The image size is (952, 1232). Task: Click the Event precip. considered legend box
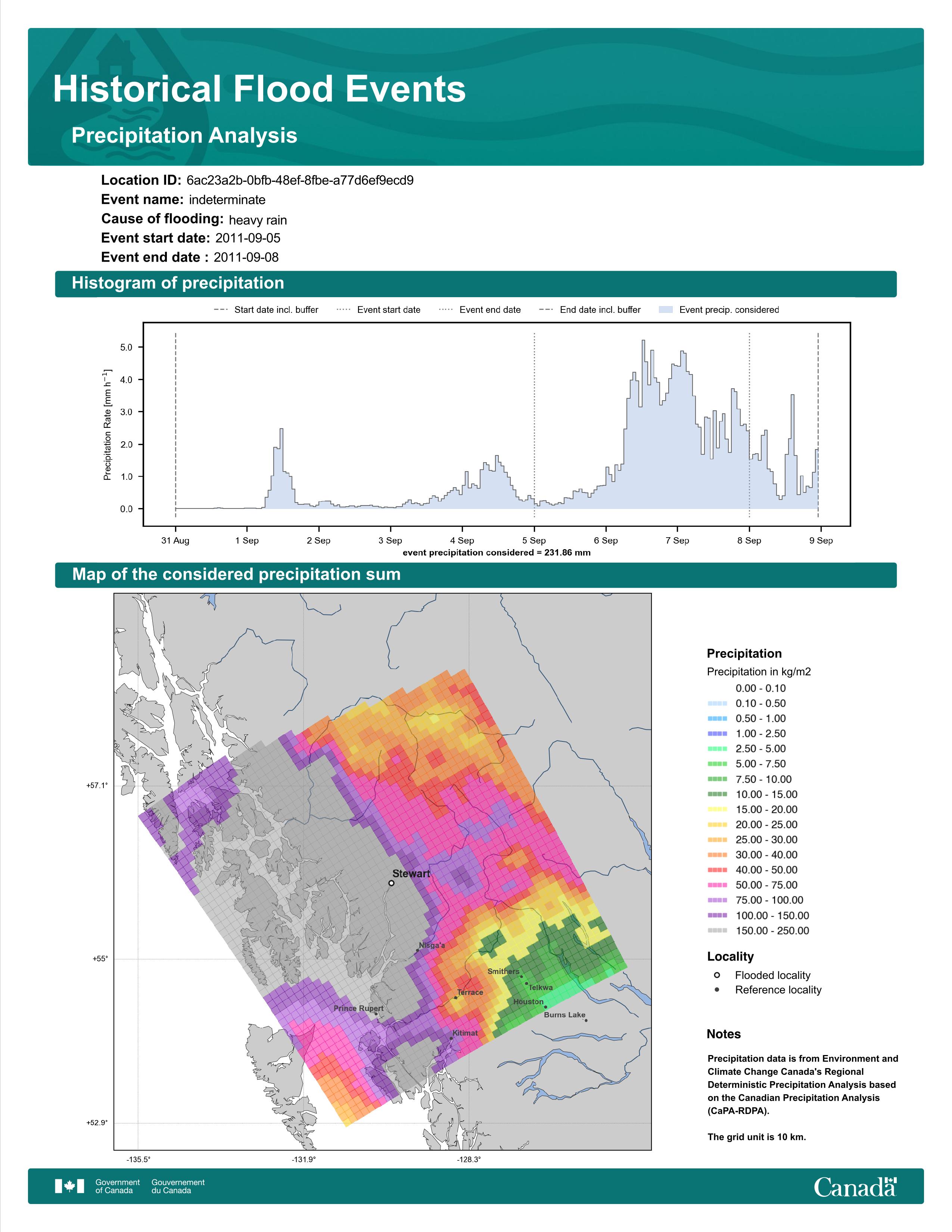(x=666, y=310)
